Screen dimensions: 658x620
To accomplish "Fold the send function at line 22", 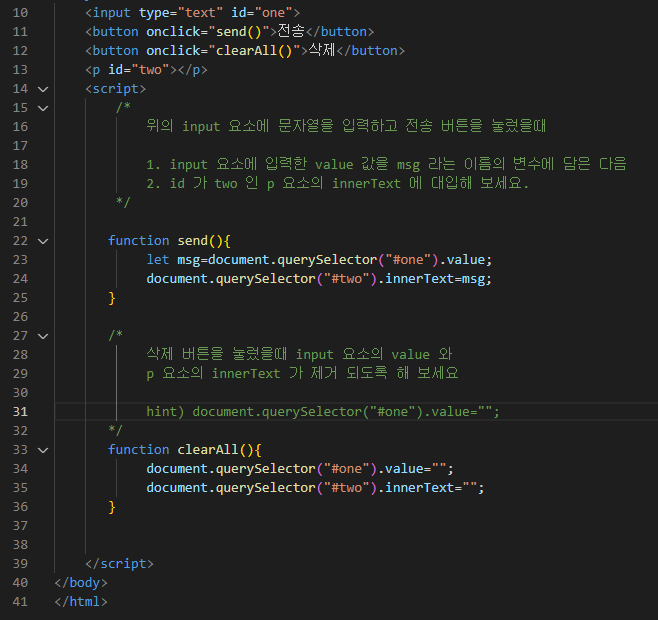I will pyautogui.click(x=43, y=241).
